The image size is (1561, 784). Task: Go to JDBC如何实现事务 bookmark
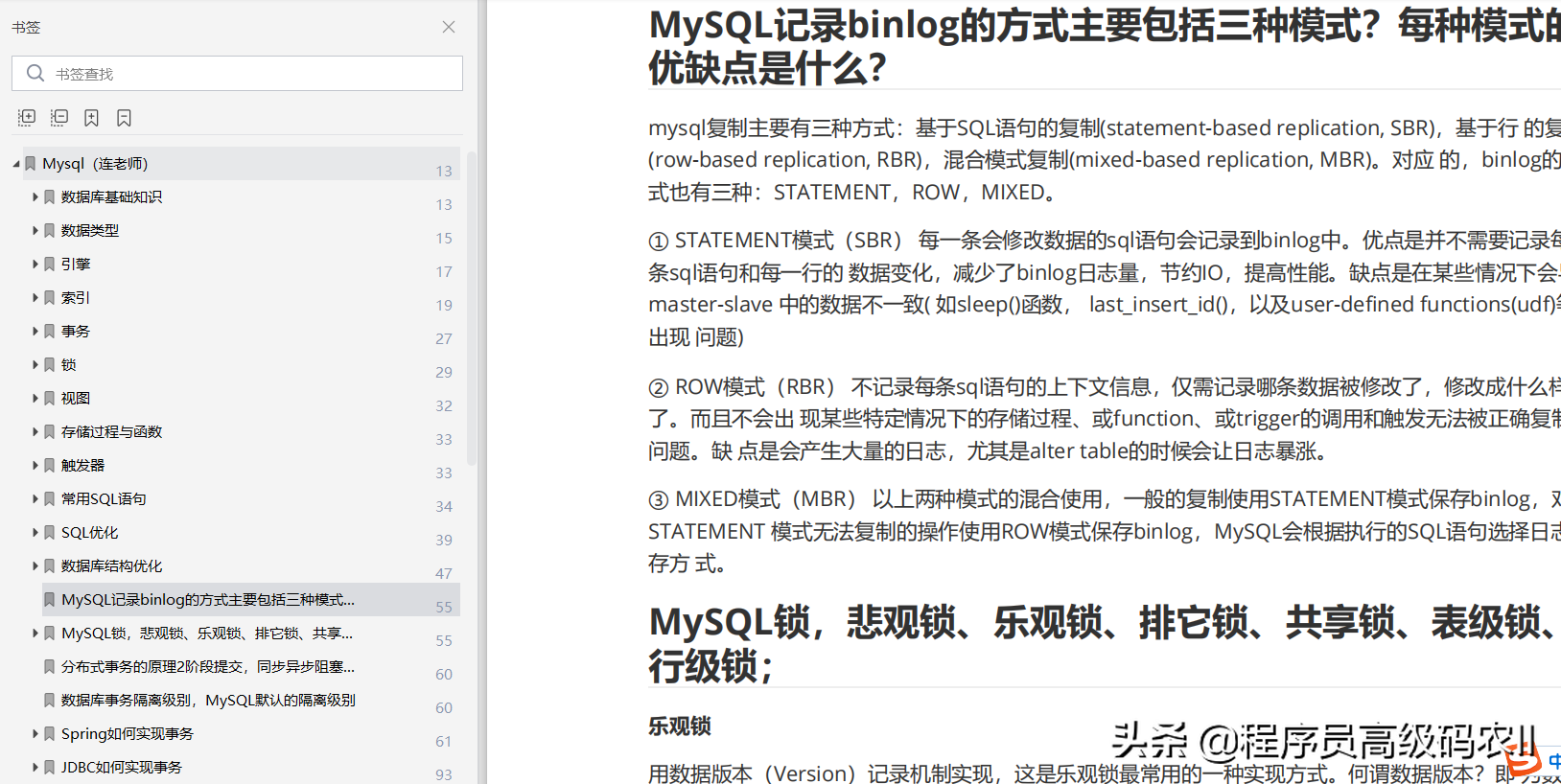coord(122,767)
